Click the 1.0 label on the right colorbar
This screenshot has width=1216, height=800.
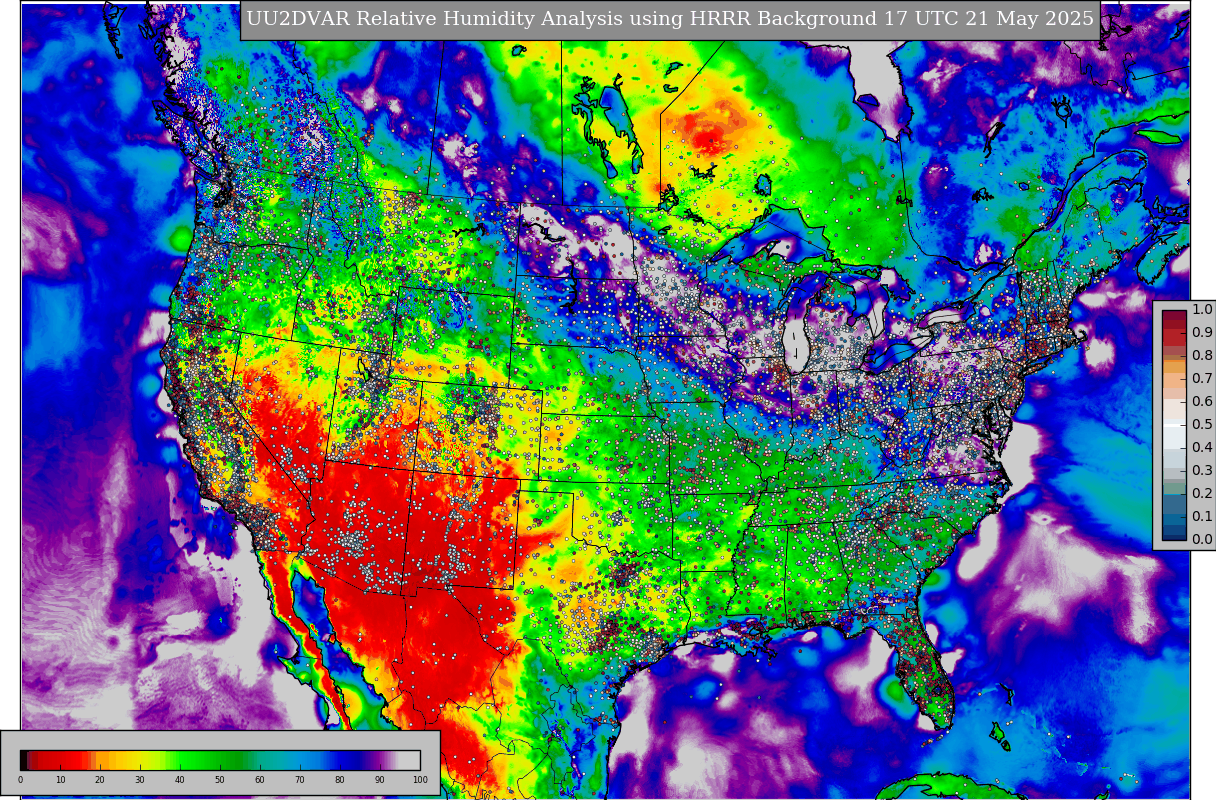pyautogui.click(x=1202, y=310)
